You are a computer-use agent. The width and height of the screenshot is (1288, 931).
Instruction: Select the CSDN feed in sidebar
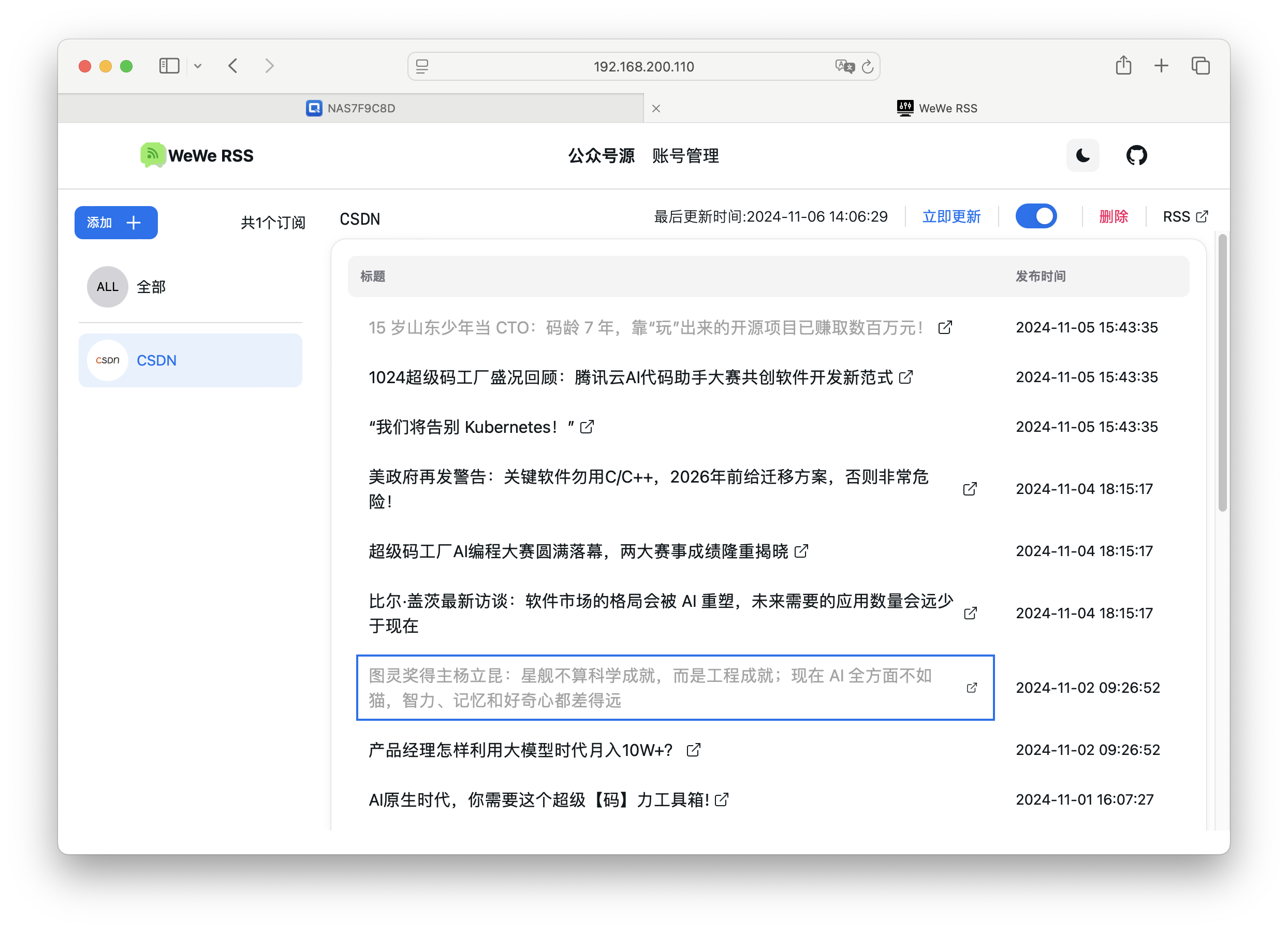pos(190,361)
